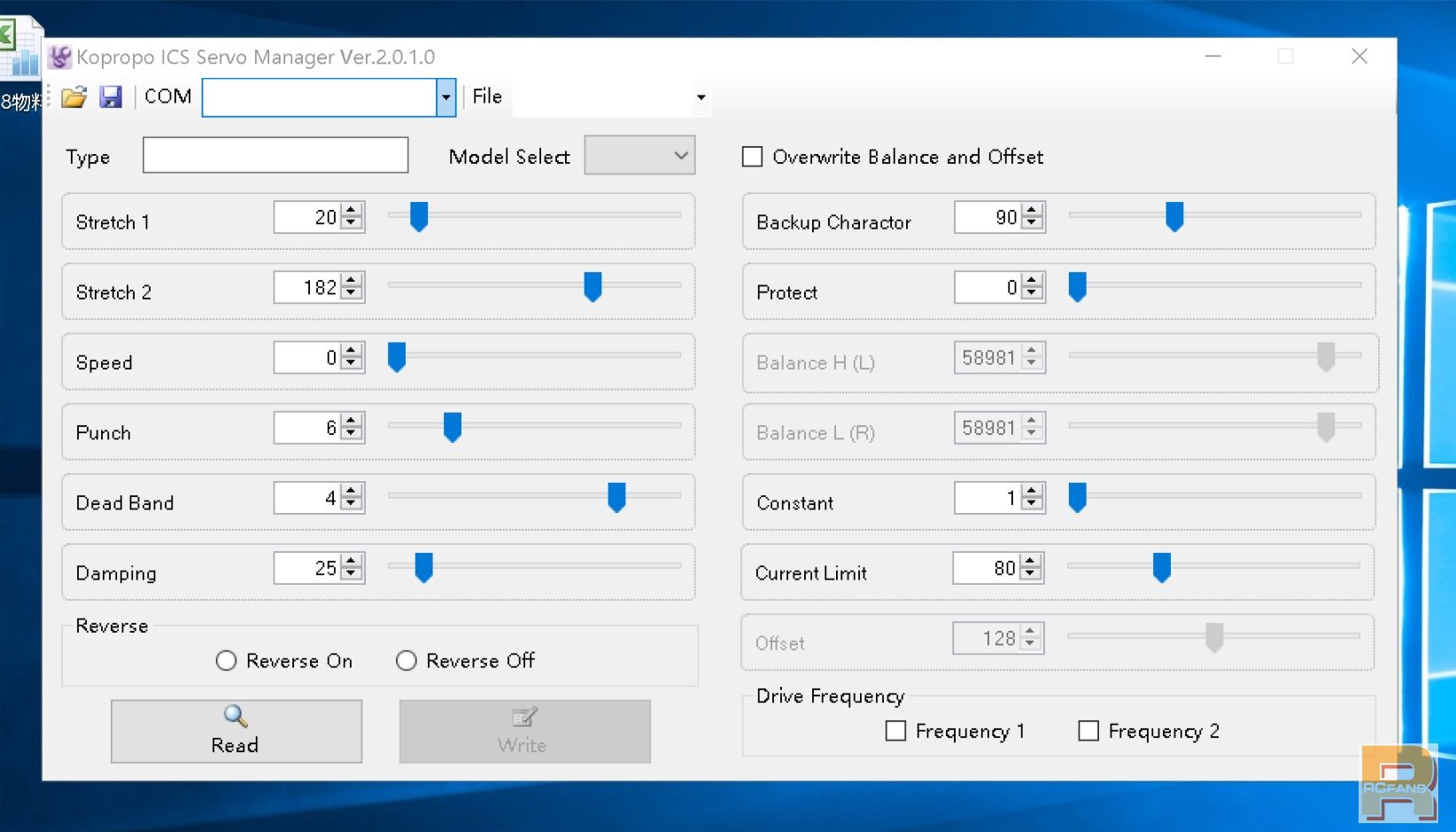The height and width of the screenshot is (832, 1456).
Task: Decrease Punch value with down arrow
Action: pyautogui.click(x=352, y=433)
